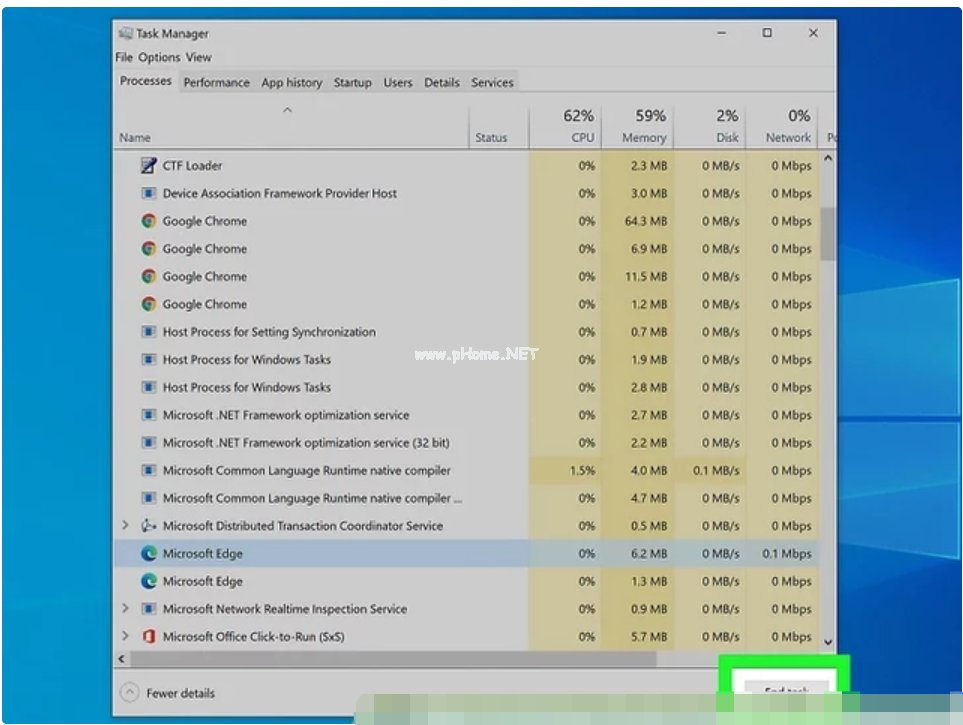Expand Microsoft Network Realtime Inspection Service row
This screenshot has width=963, height=725.
[125, 609]
